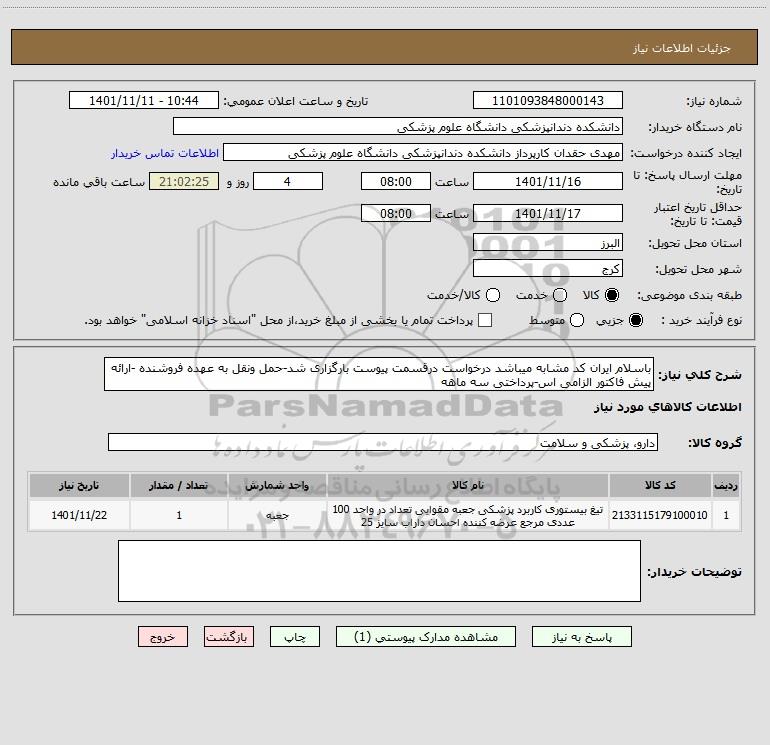The height and width of the screenshot is (745, 770).
Task: Tick the اسناد خزانه اسلامی payment checkbox
Action: pyautogui.click(x=485, y=320)
